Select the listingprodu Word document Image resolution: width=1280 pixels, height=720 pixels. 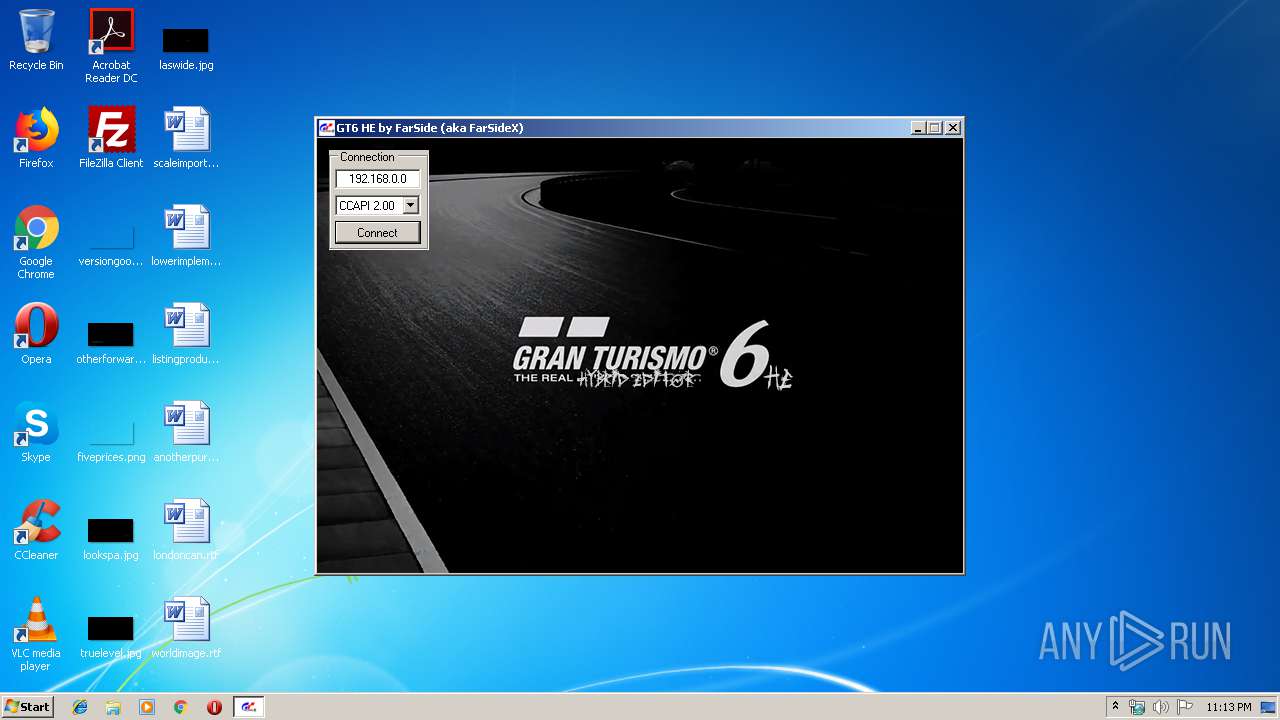click(186, 334)
